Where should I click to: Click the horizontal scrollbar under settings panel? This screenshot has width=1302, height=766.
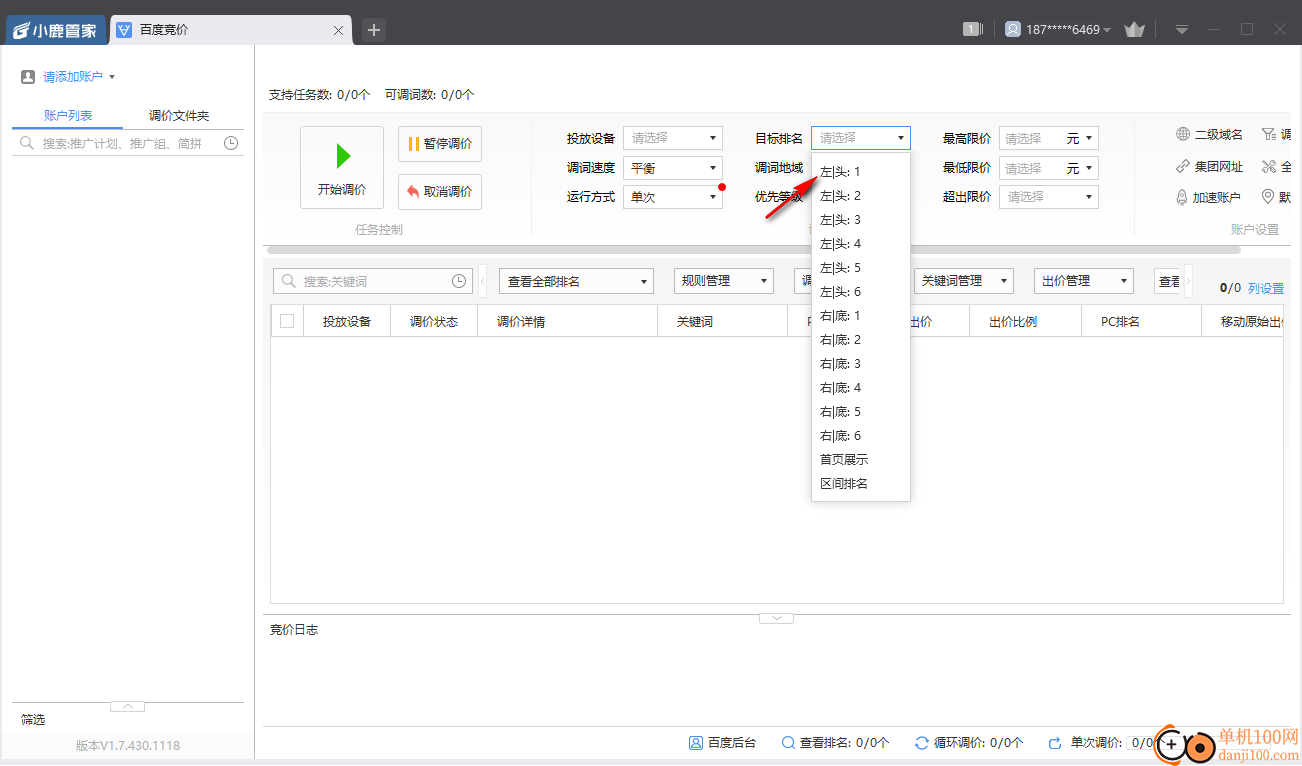[x=753, y=250]
